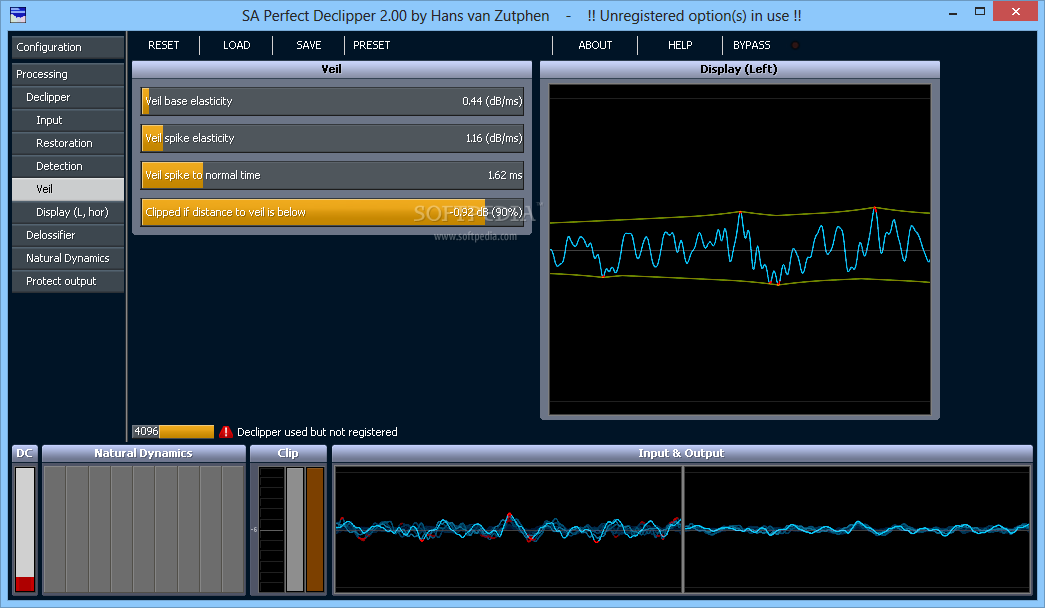Viewport: 1045px width, 608px height.
Task: Click the SAVE button
Action: coord(309,45)
